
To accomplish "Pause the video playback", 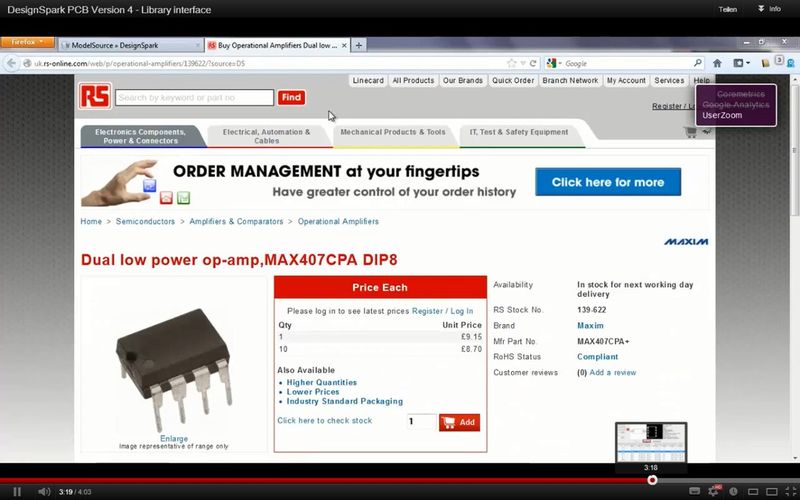I will tap(17, 492).
